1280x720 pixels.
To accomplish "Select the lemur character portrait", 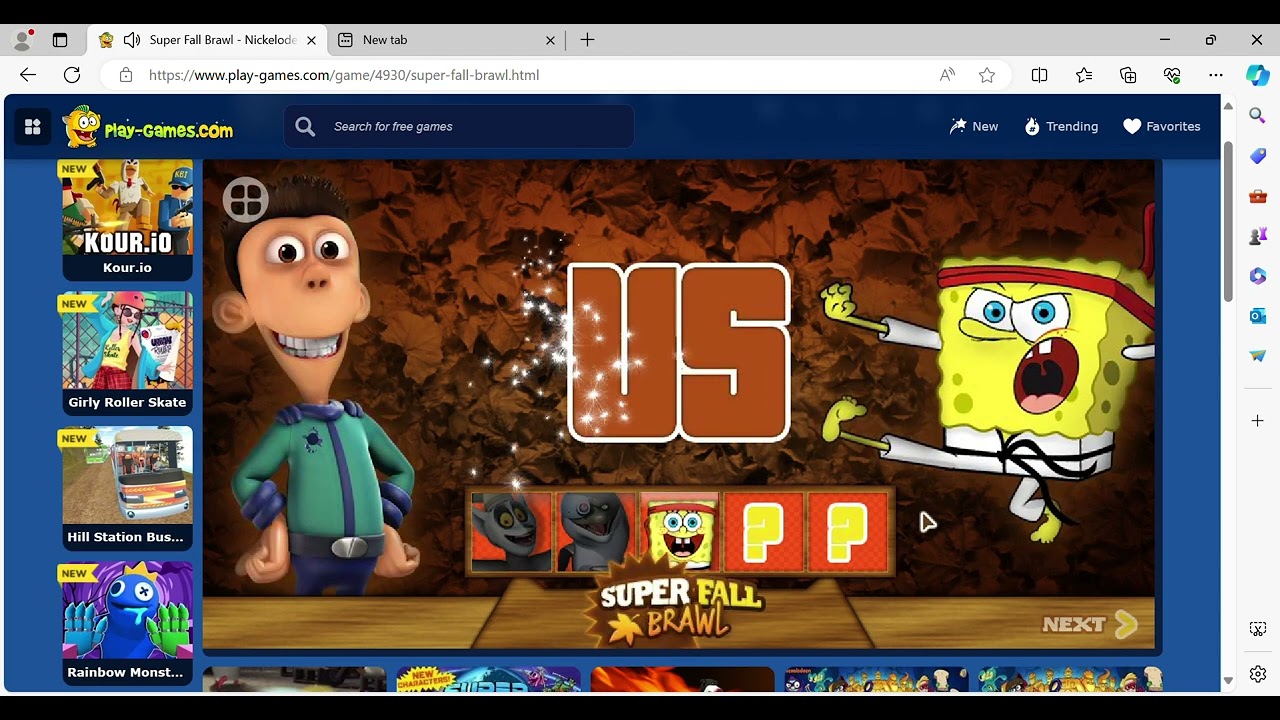I will [x=511, y=532].
